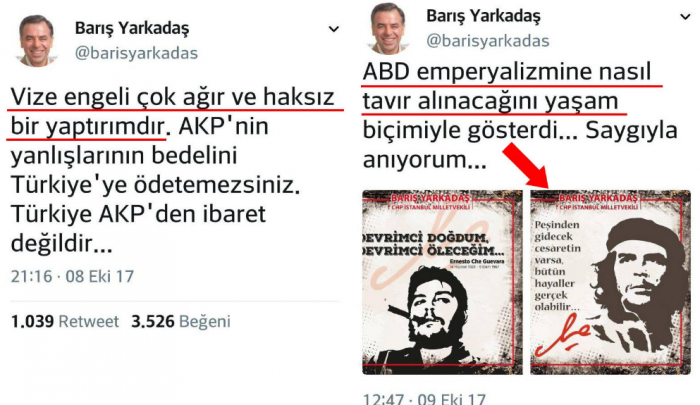Click red Che signature on right poster

[x=562, y=334]
